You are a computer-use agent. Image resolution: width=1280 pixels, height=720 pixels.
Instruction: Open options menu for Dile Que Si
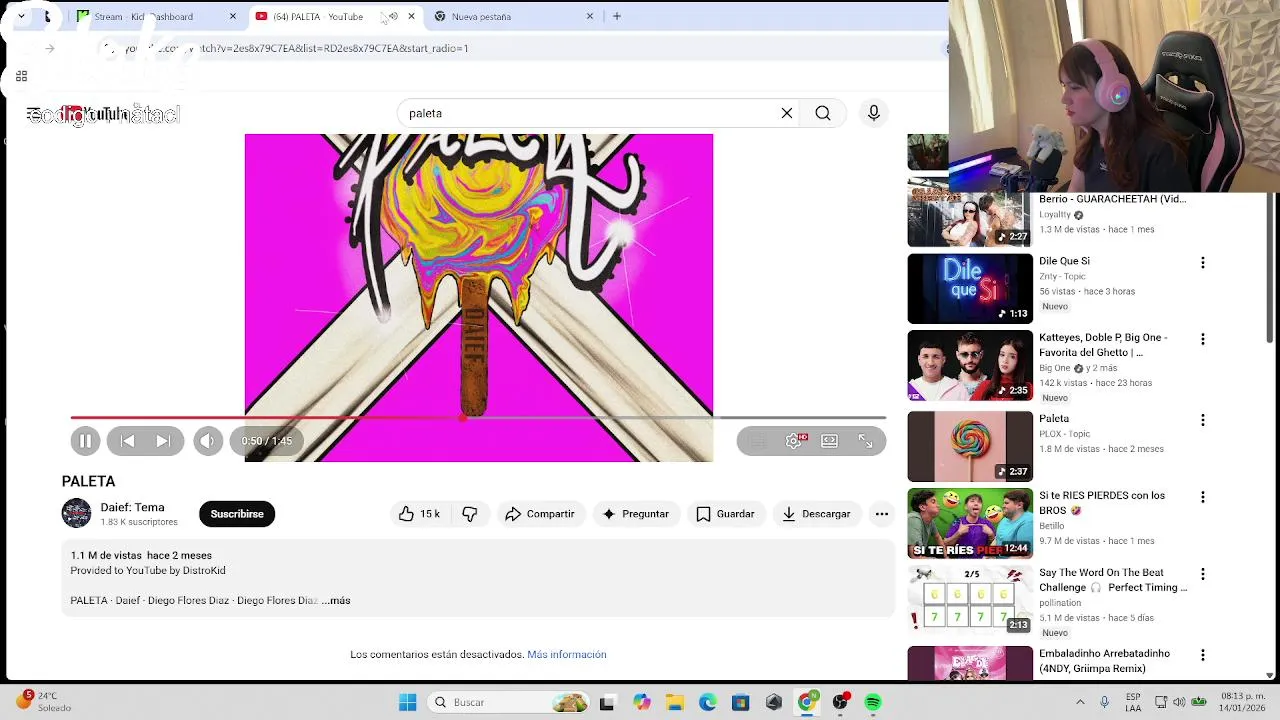pyautogui.click(x=1203, y=263)
